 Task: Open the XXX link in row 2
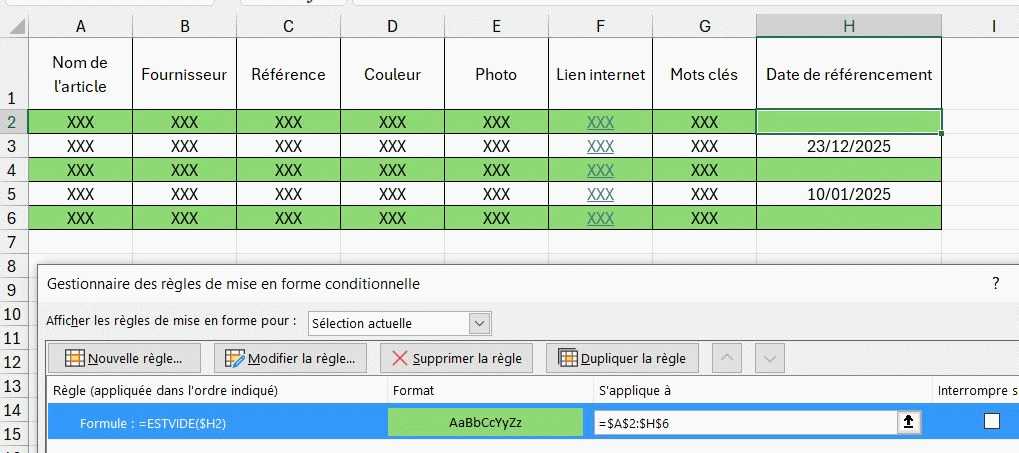point(600,122)
